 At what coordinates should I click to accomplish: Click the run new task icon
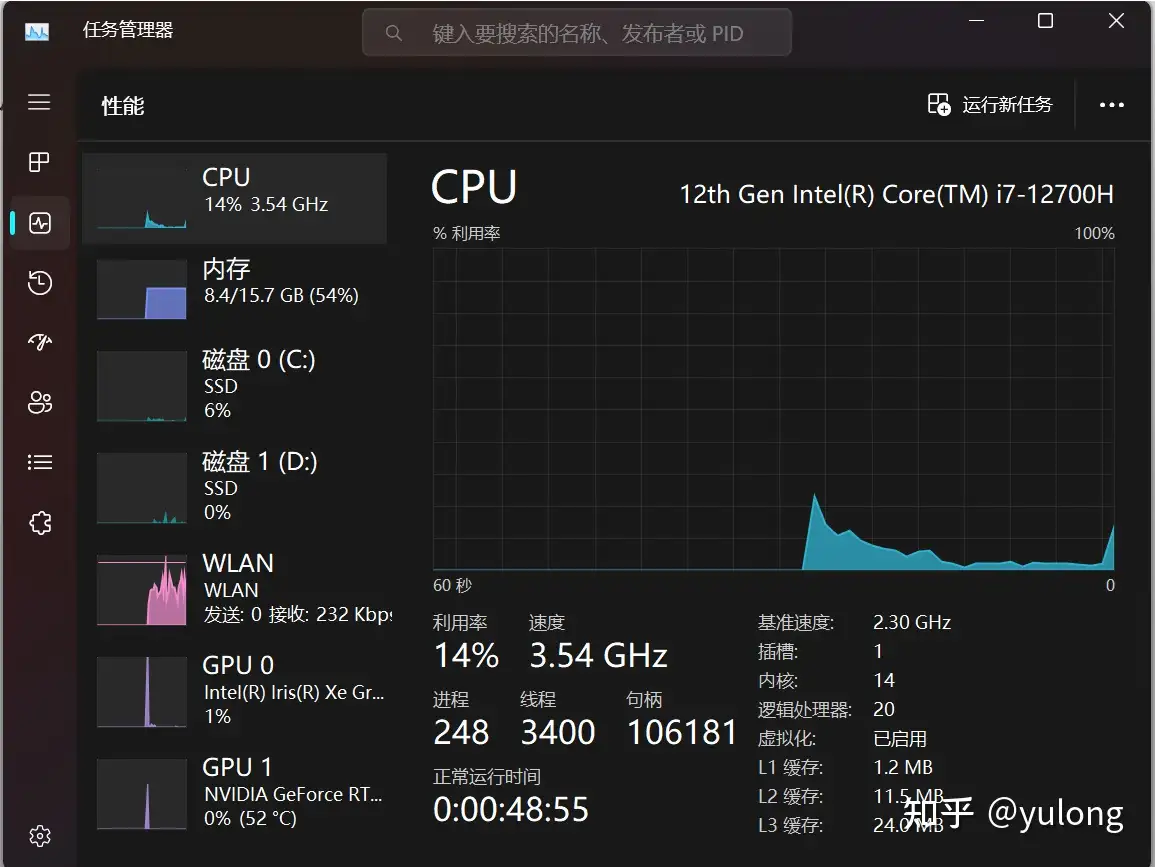[938, 104]
